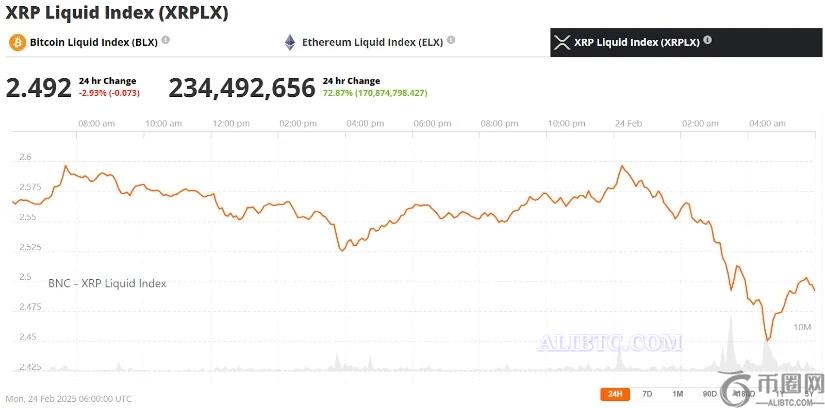Open info icon beside Bitcoin Liquid Index
The height and width of the screenshot is (408, 825).
(166, 41)
